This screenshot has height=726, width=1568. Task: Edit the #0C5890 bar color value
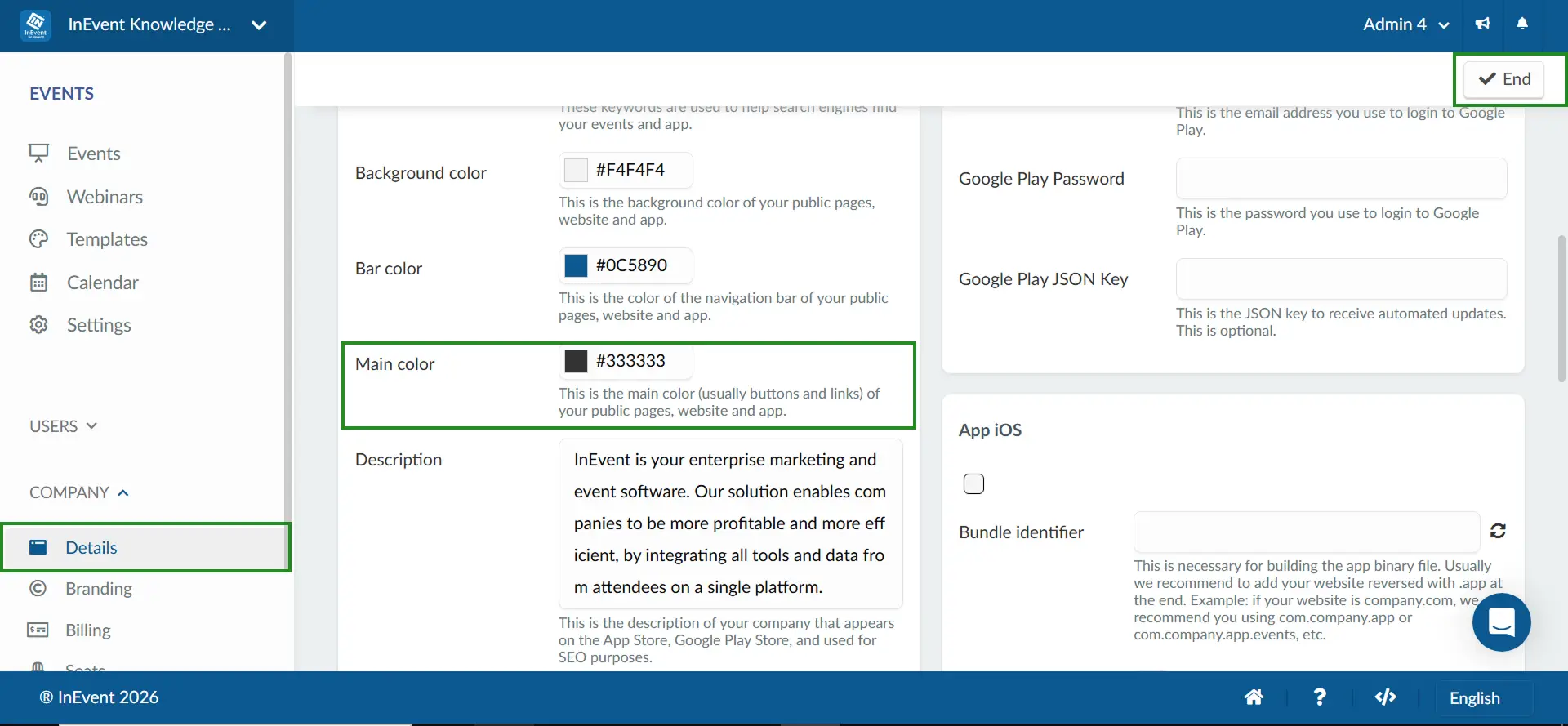click(631, 265)
